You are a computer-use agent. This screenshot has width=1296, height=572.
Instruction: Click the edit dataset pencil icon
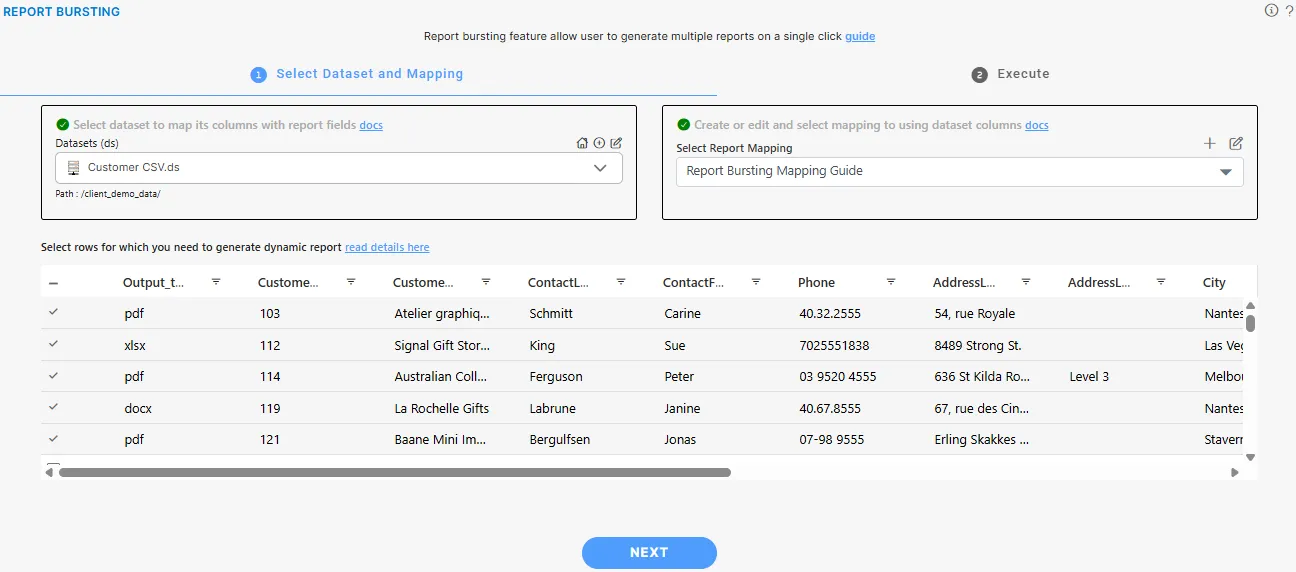(x=616, y=143)
